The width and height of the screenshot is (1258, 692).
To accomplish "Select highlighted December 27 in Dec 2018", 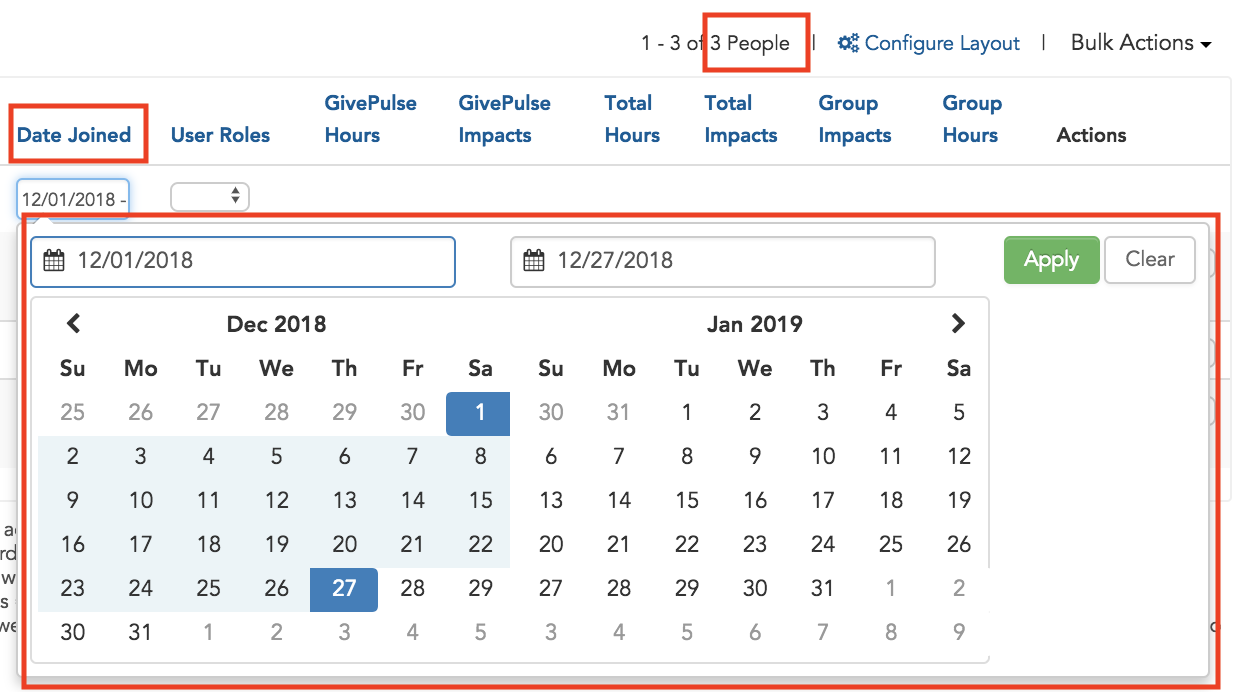I will [x=344, y=589].
